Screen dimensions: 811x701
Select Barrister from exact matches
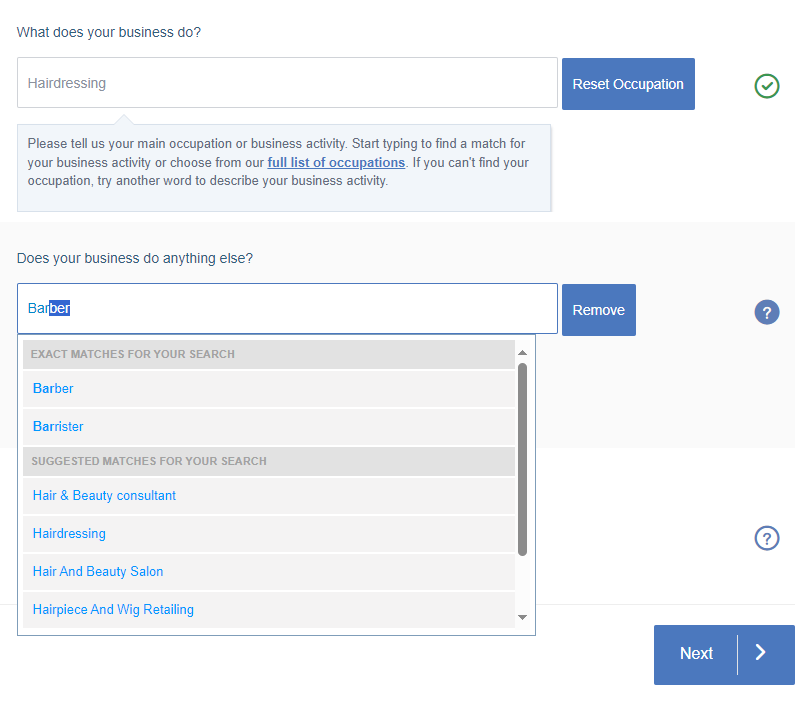click(x=269, y=426)
